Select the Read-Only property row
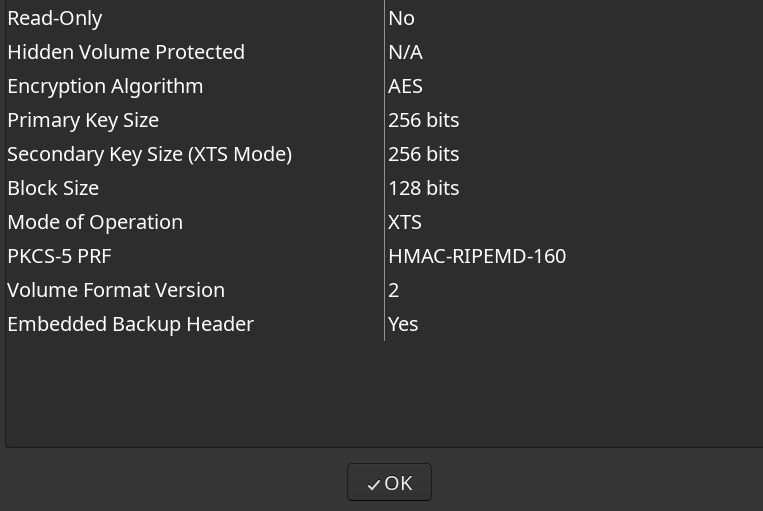The width and height of the screenshot is (763, 511). pyautogui.click(x=384, y=18)
